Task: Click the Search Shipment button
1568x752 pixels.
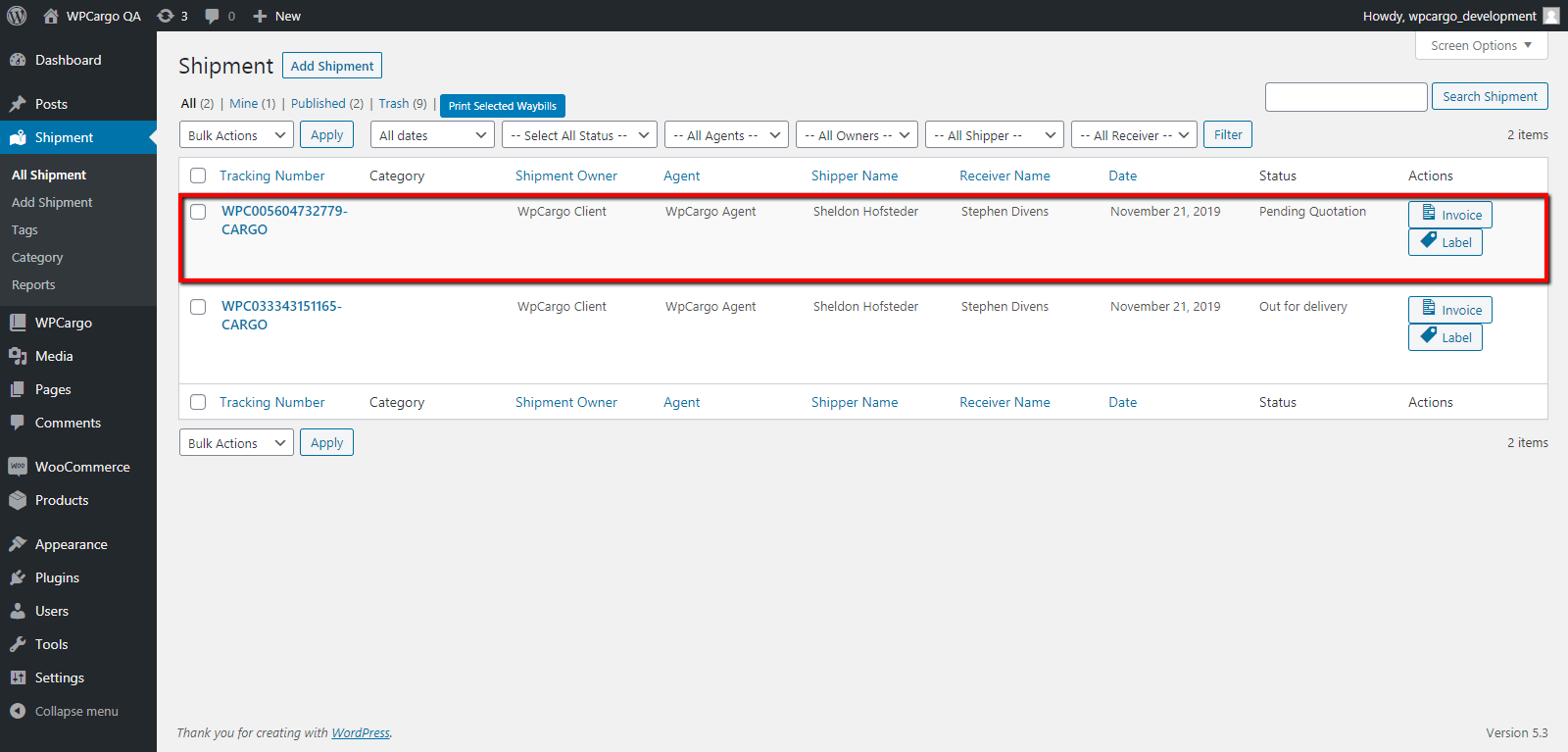Action: 1490,96
